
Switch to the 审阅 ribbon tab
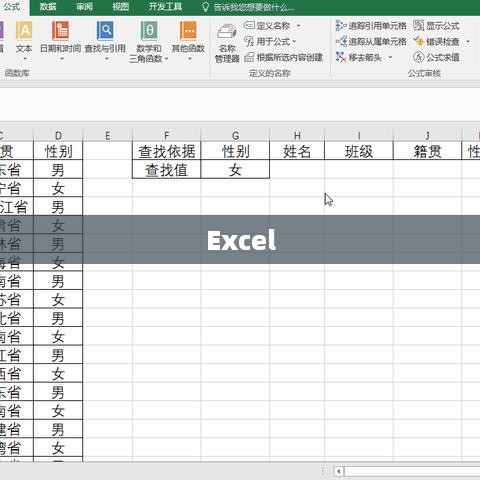[x=84, y=7]
